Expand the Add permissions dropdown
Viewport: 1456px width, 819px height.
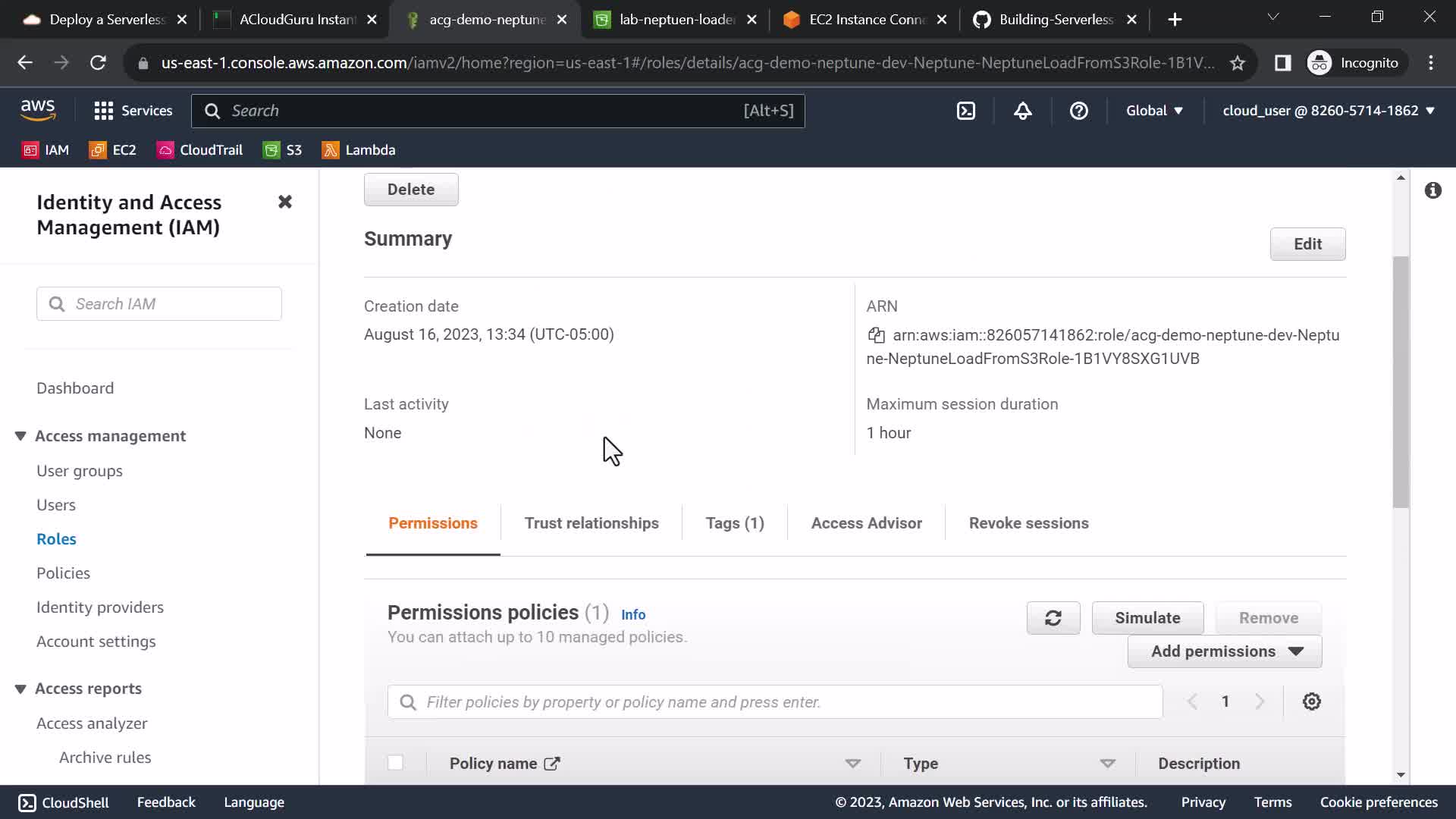1224,651
